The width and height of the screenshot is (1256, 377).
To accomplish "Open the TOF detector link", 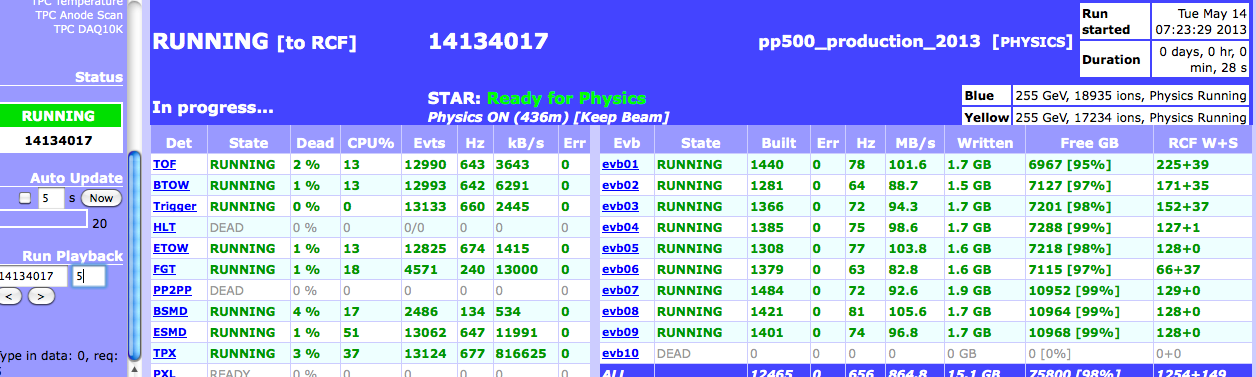I will [164, 164].
